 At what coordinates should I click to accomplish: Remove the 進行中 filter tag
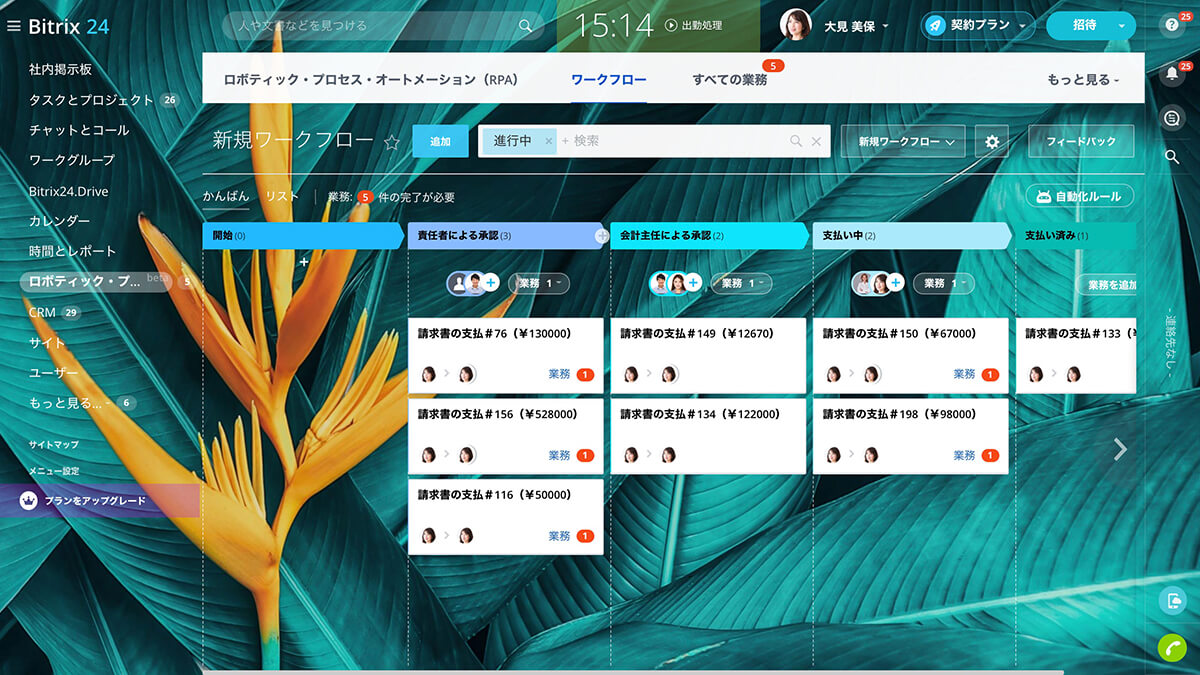(x=548, y=142)
